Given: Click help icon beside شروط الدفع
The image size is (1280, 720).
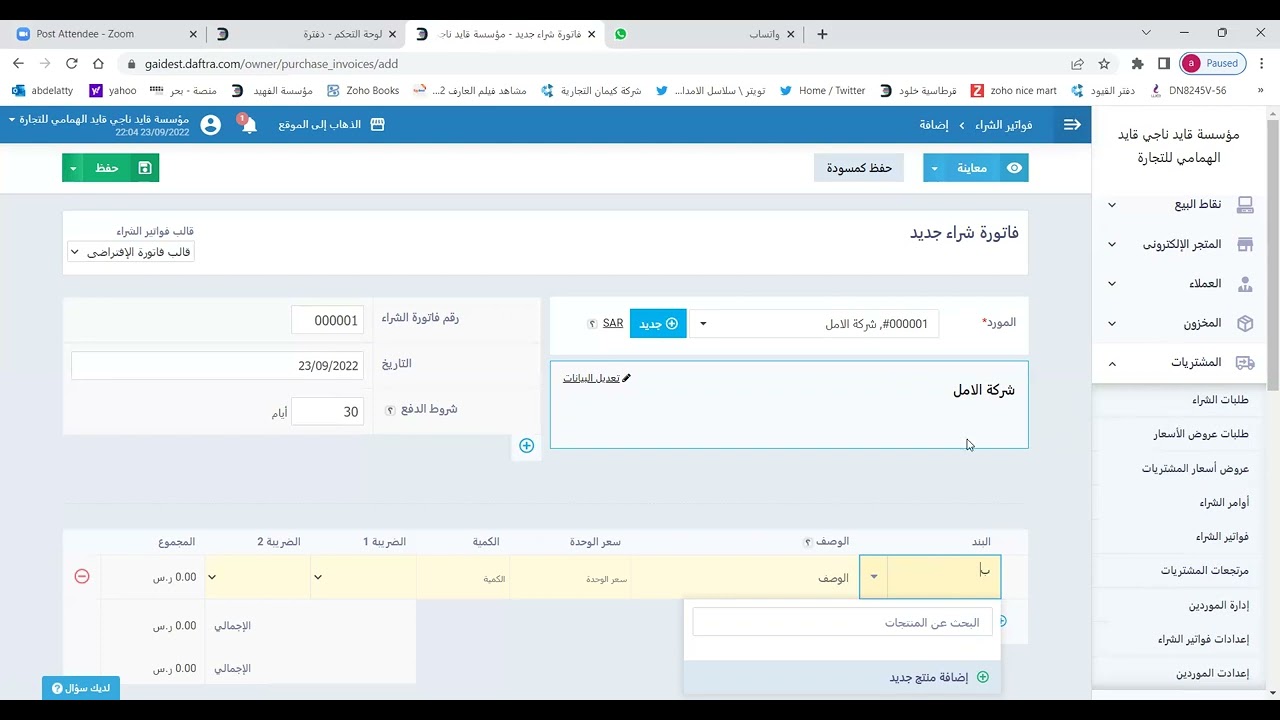Looking at the screenshot, I should 391,410.
